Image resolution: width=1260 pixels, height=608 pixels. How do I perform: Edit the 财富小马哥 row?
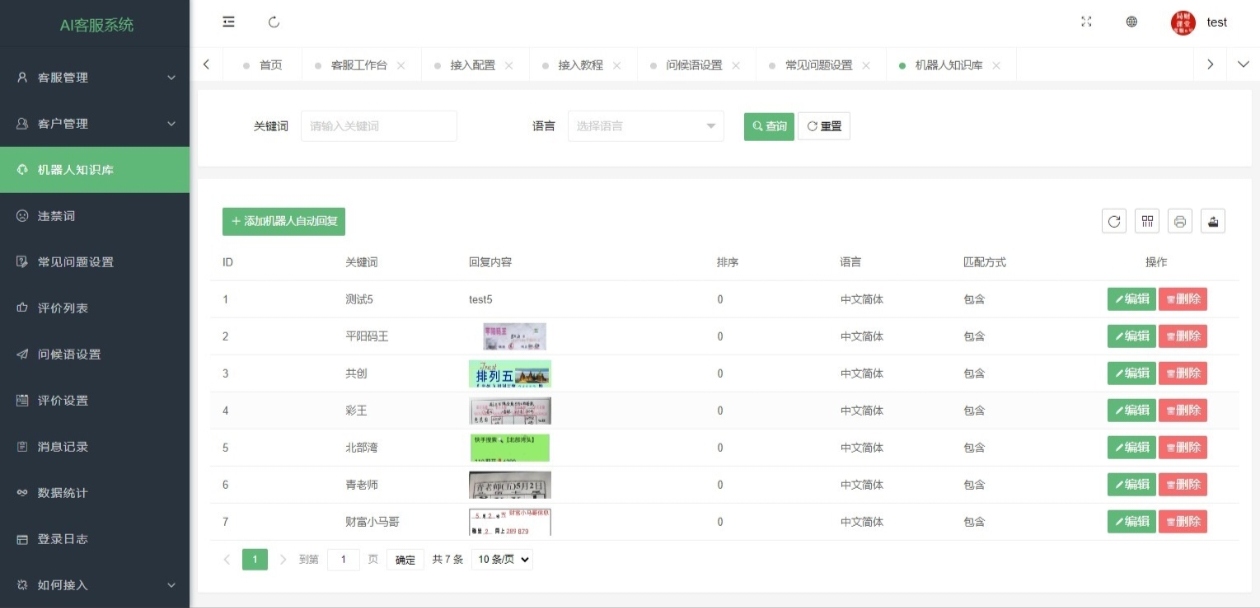click(1131, 521)
